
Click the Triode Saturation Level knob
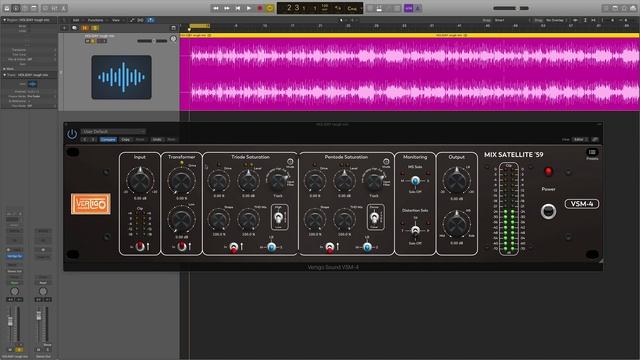pyautogui.click(x=248, y=181)
